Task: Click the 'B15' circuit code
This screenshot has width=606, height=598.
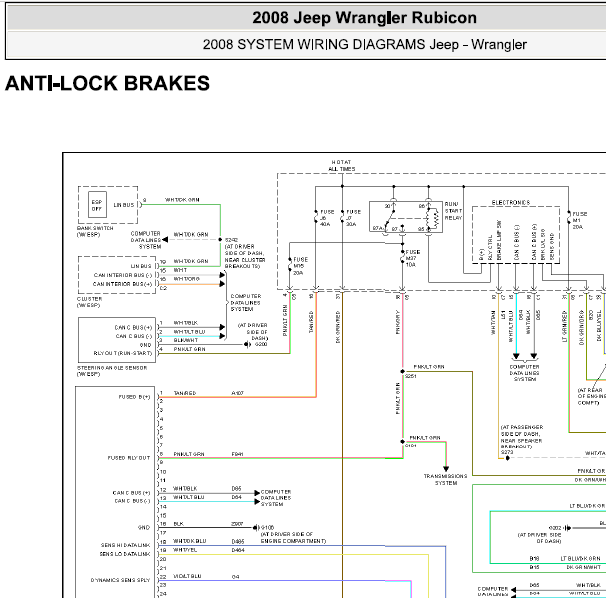Action: coord(534,567)
